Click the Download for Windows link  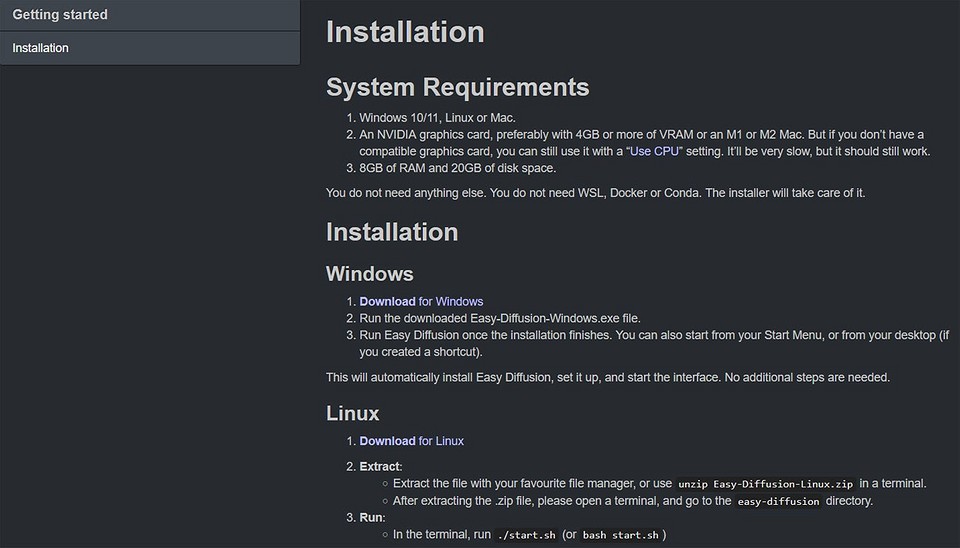pos(421,301)
